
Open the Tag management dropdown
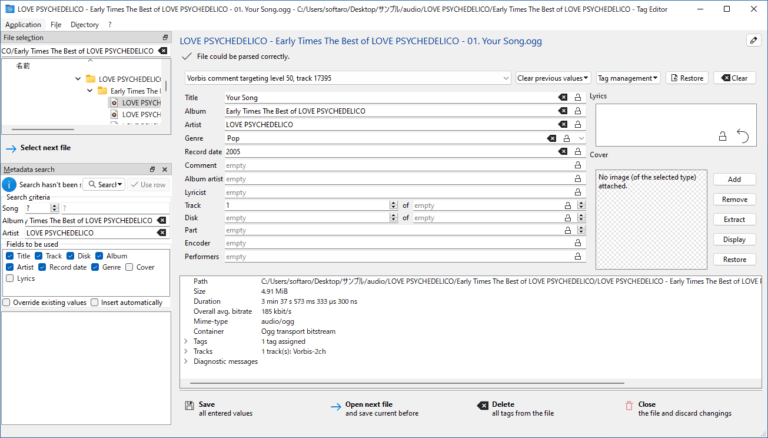pyautogui.click(x=628, y=78)
